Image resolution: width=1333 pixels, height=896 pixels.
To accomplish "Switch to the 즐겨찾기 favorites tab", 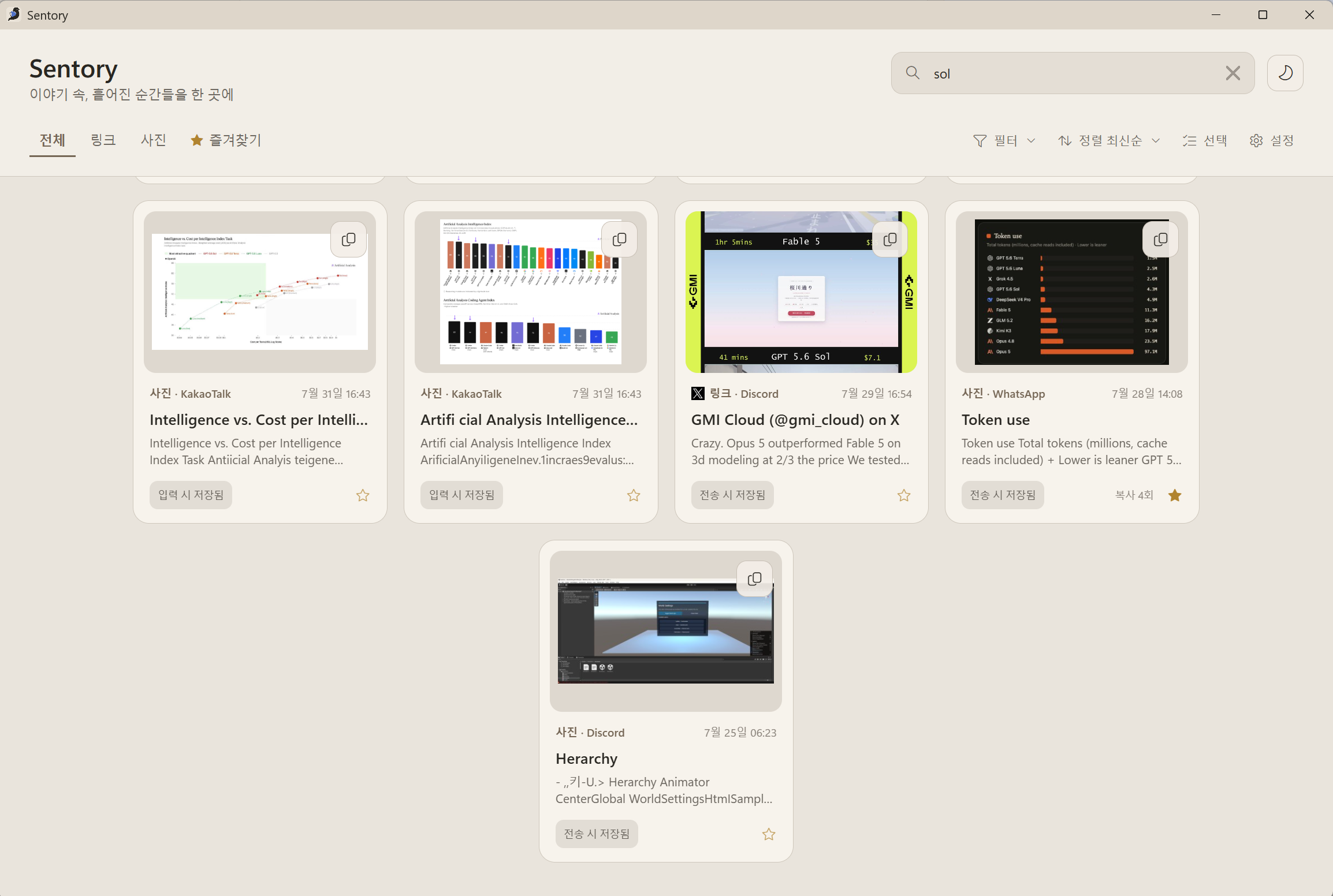I will pos(226,140).
